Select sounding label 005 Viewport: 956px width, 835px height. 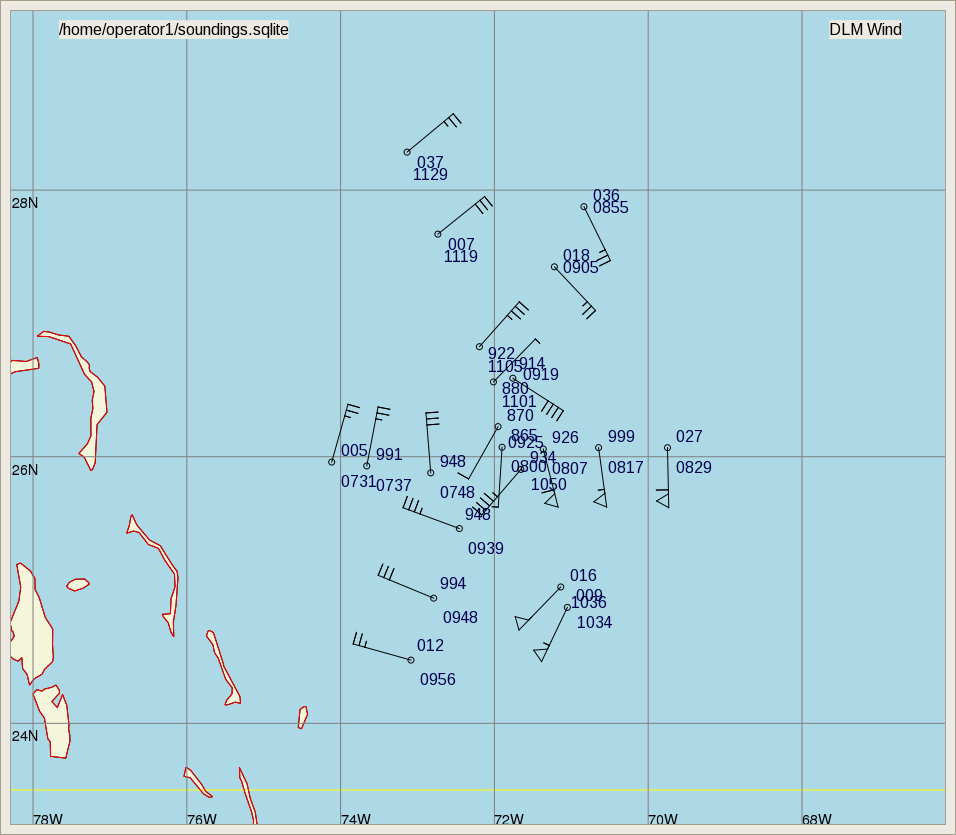354,450
